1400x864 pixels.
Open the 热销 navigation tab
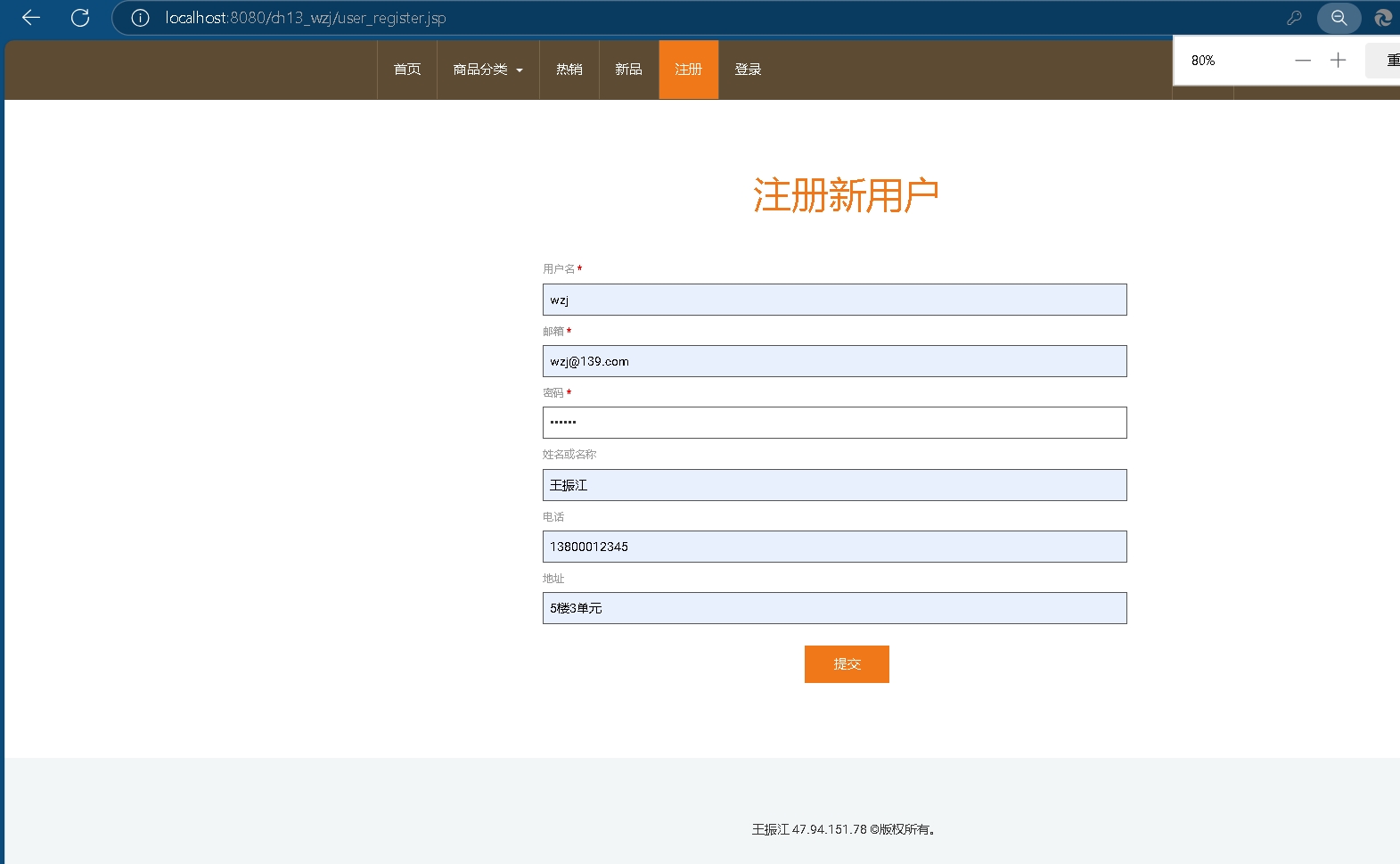[x=569, y=70]
